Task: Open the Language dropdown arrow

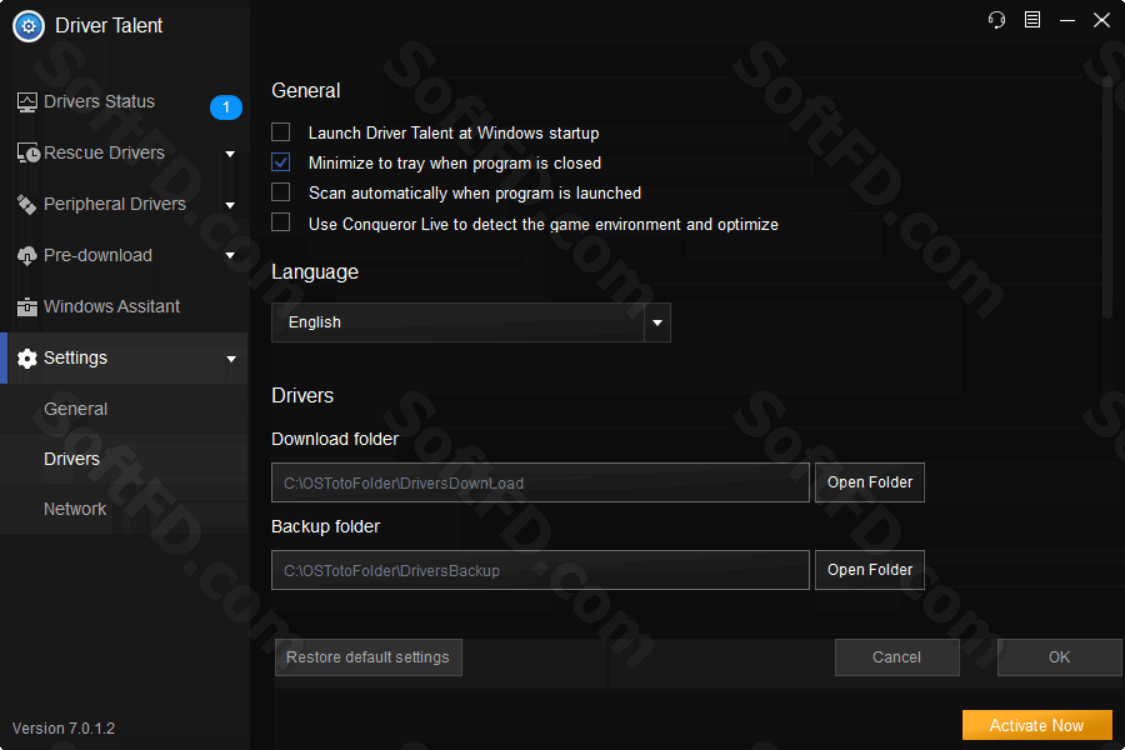Action: click(657, 322)
